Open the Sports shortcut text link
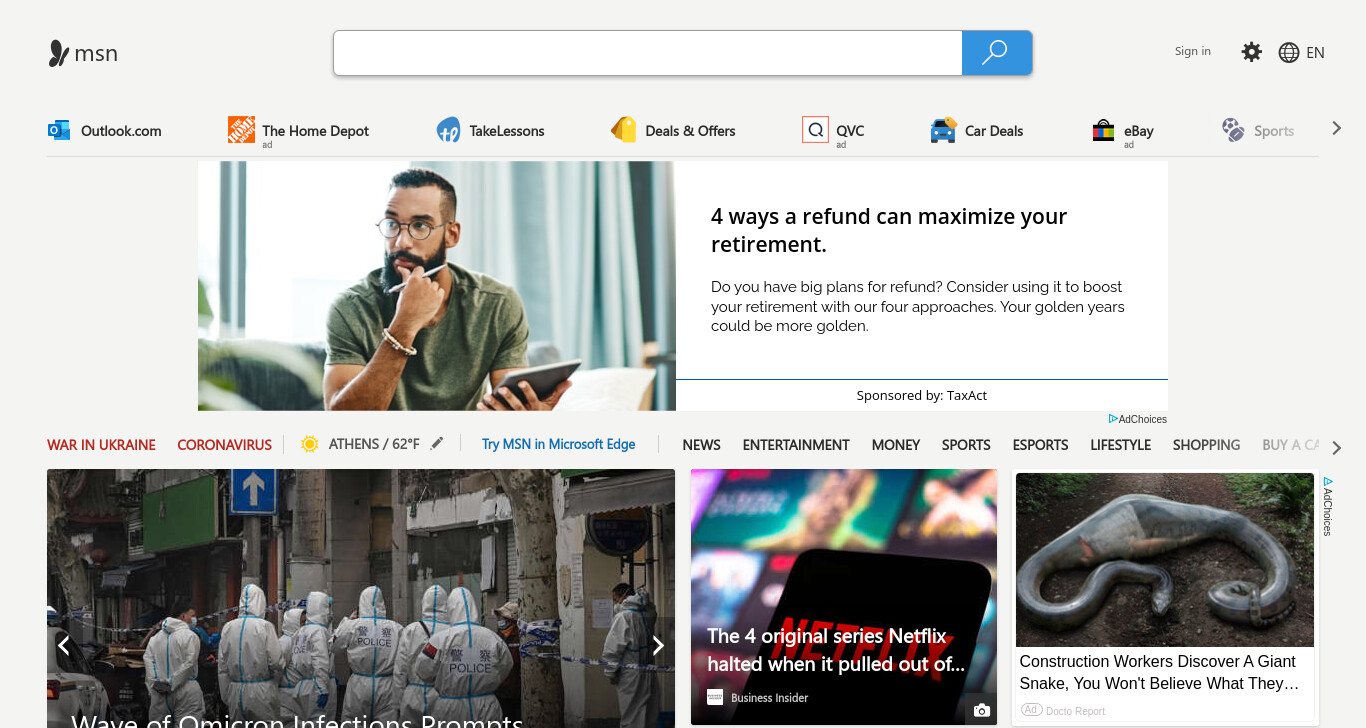1366x728 pixels. [x=1274, y=131]
